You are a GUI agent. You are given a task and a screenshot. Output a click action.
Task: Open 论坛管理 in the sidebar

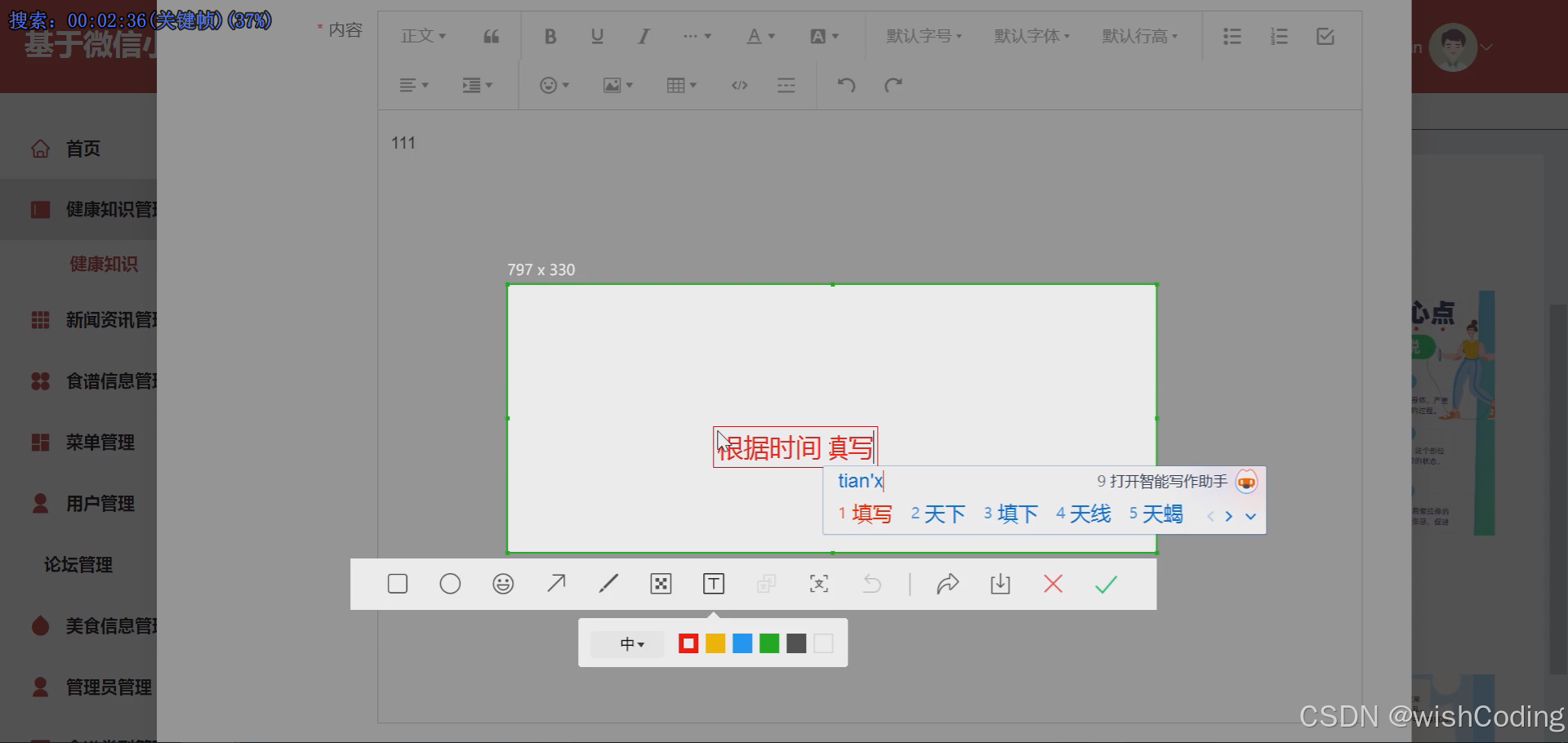pos(78,565)
